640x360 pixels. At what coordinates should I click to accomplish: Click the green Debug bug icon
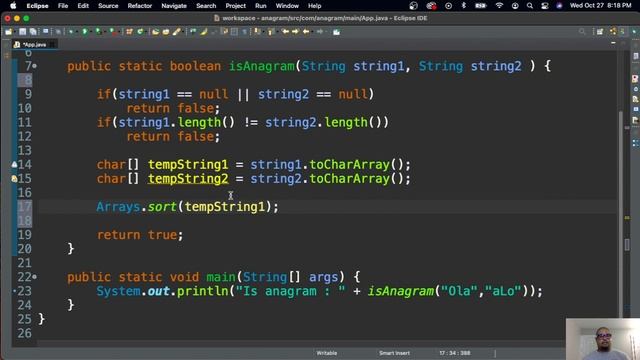[x=71, y=31]
